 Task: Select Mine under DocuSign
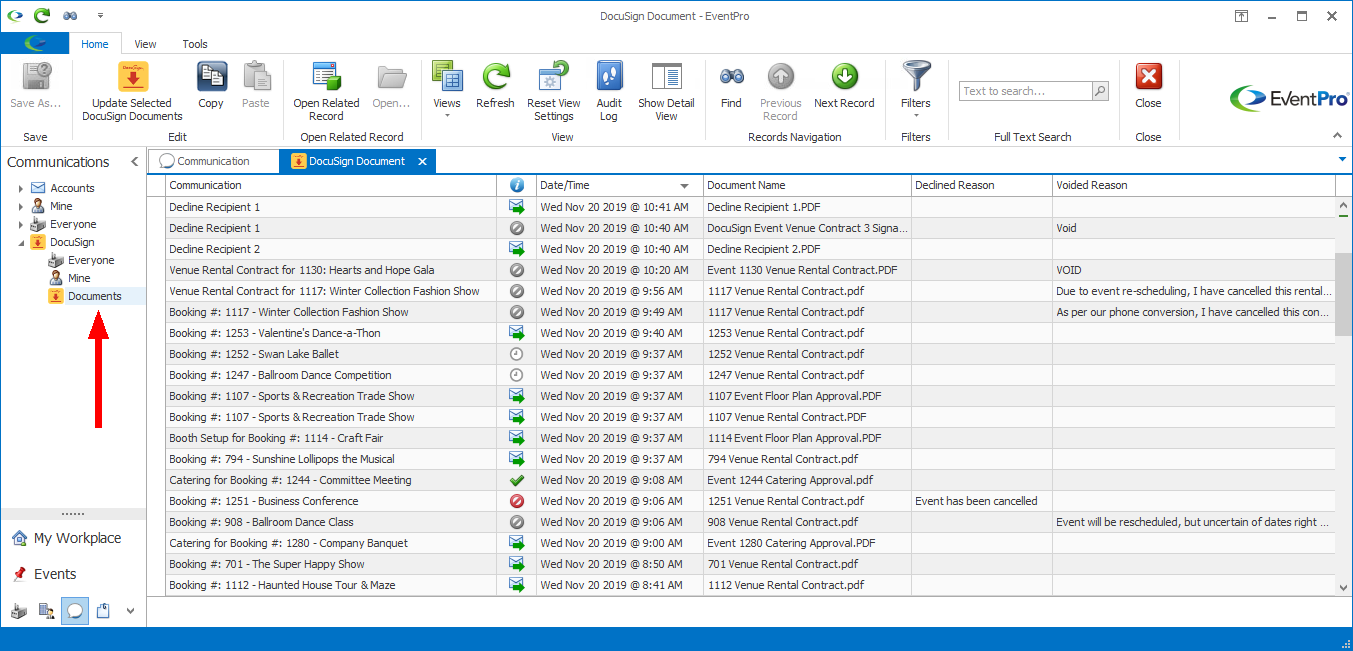[79, 278]
